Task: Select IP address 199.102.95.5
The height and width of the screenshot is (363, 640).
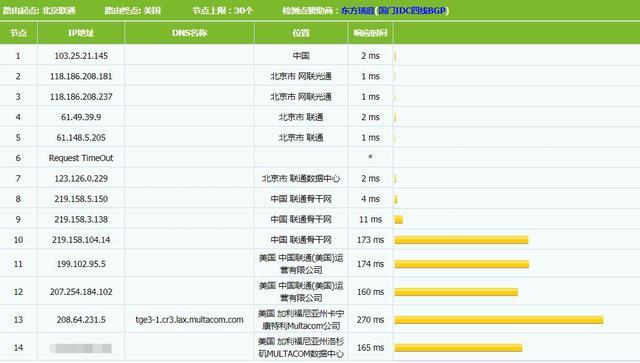Action: (81, 264)
